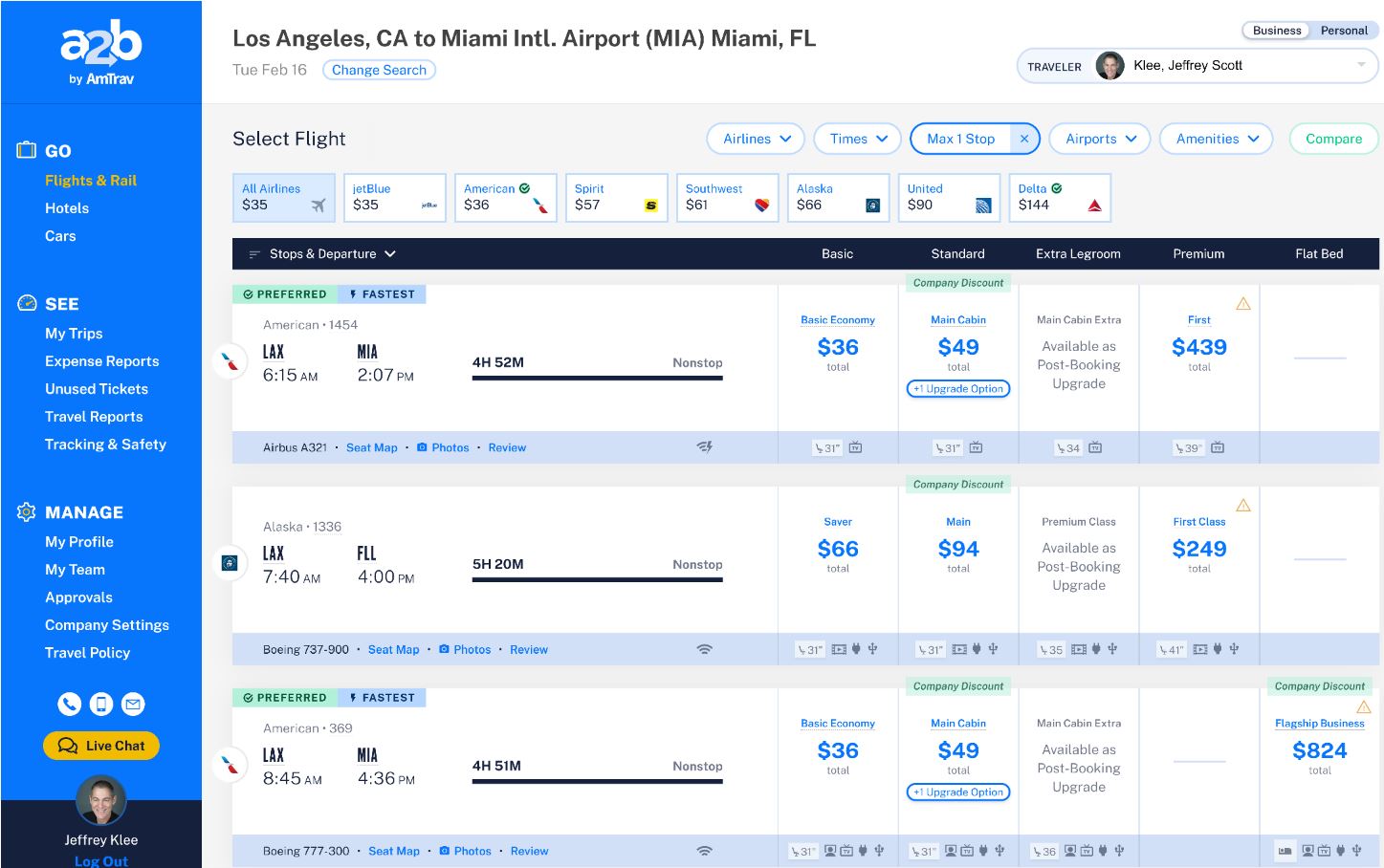Click the Compare button
The image size is (1384, 868).
tap(1333, 139)
